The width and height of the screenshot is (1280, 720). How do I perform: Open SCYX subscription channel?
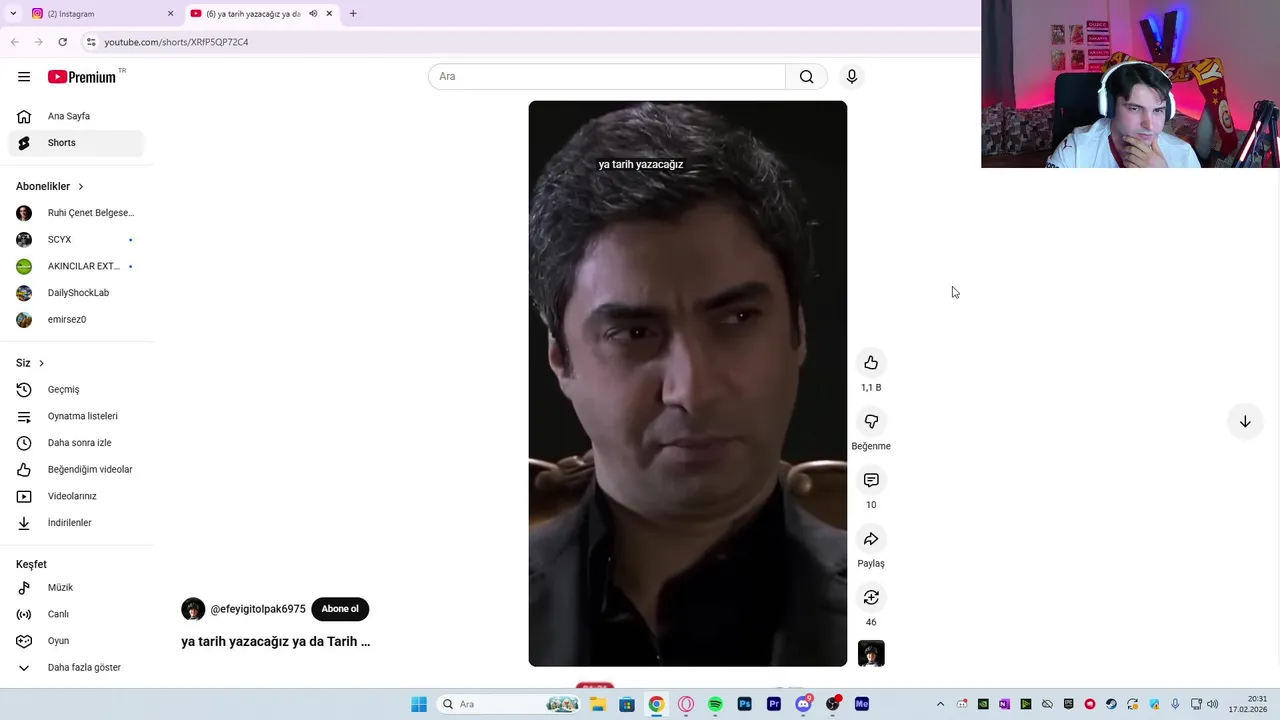76,240
